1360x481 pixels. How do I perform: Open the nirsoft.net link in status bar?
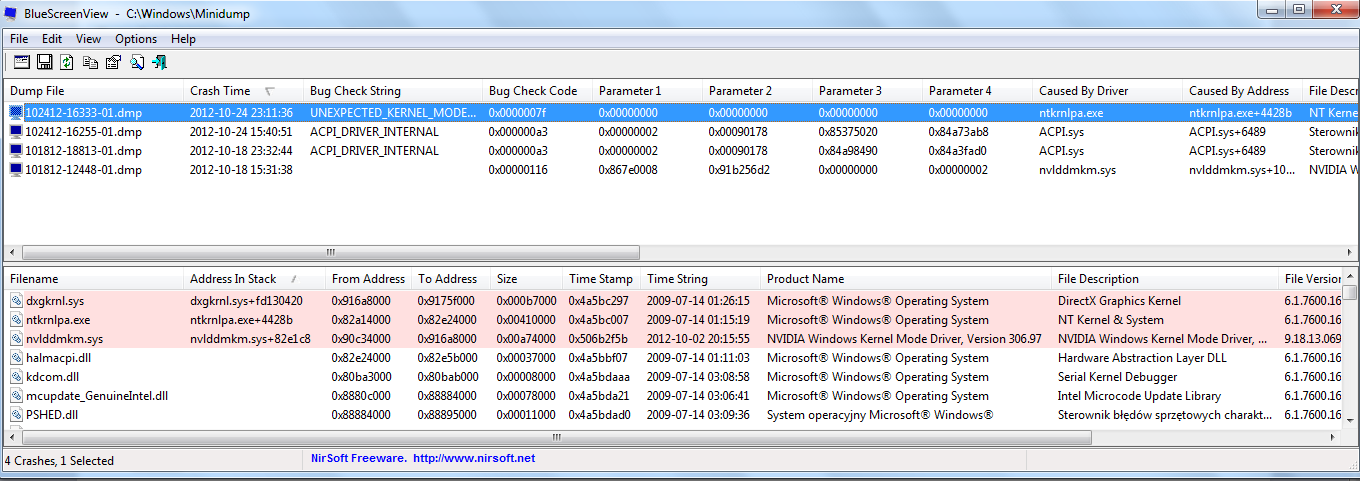(474, 458)
